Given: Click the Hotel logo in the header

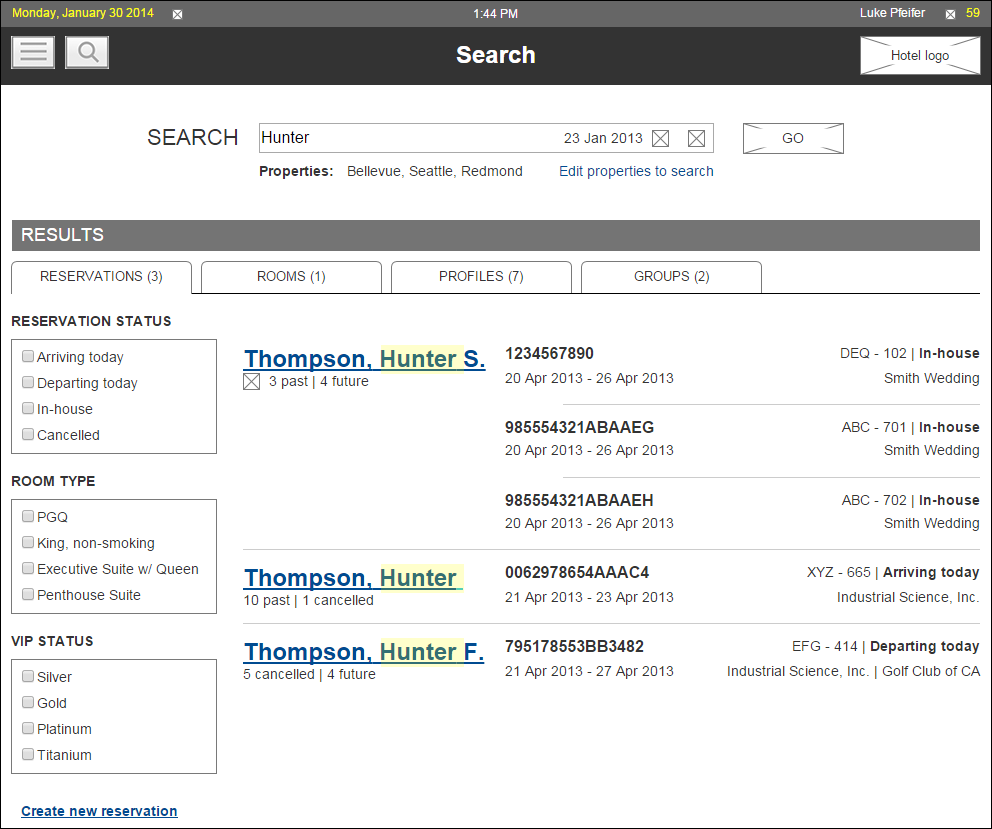Looking at the screenshot, I should pyautogui.click(x=919, y=55).
